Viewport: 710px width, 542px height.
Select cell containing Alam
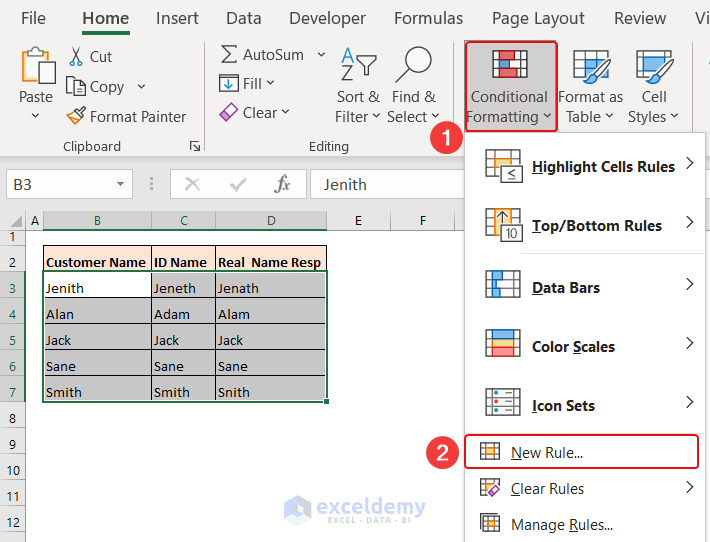[270, 311]
